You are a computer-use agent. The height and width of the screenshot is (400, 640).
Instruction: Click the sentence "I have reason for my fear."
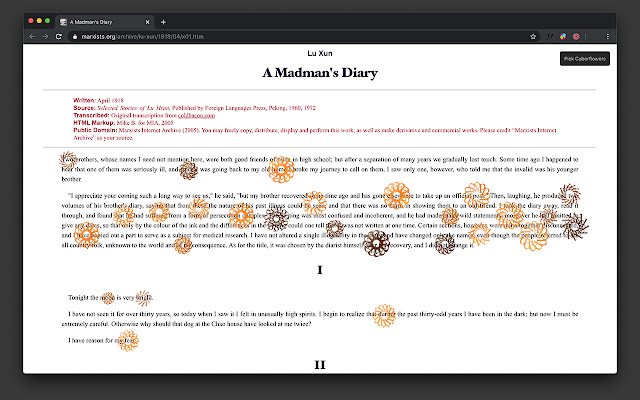[x=102, y=340]
